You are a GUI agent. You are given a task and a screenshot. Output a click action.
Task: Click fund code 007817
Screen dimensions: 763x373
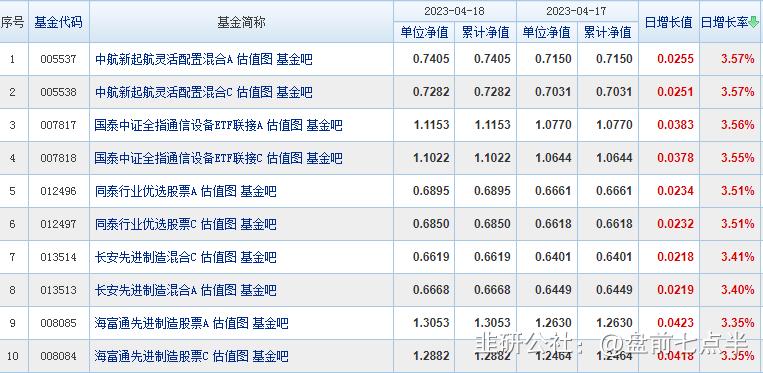58,125
